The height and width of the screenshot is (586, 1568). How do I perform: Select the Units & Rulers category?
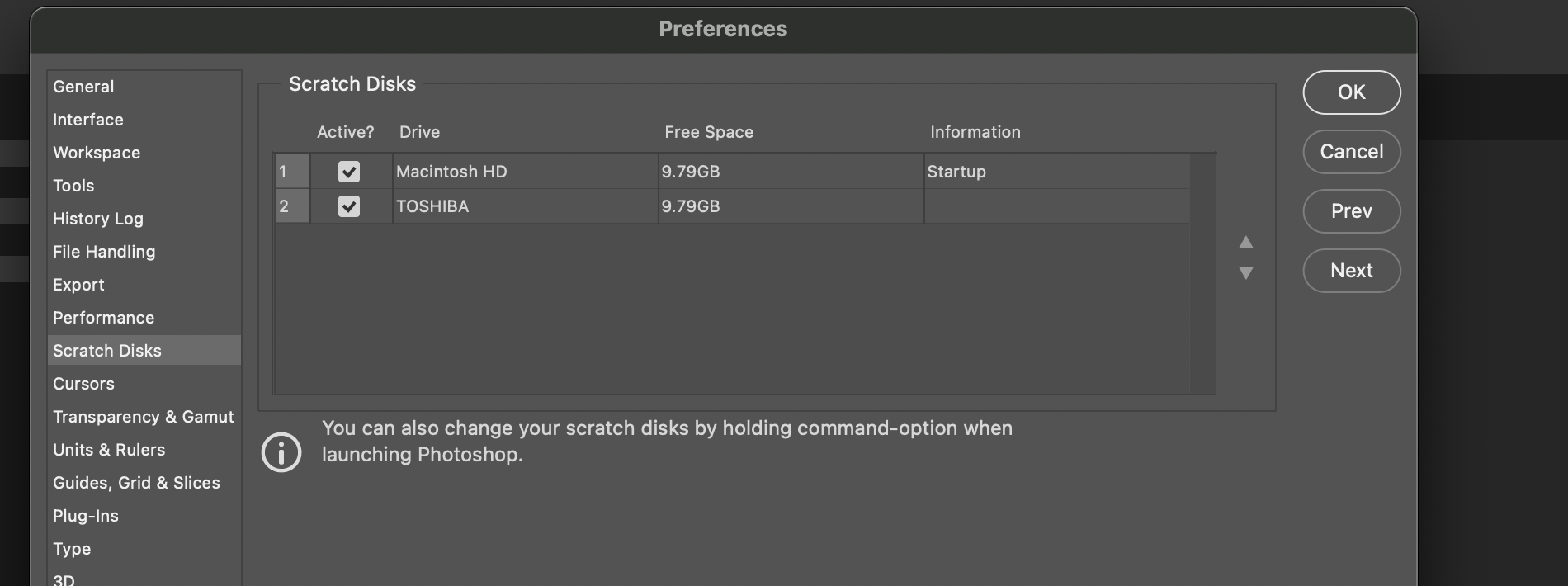click(x=109, y=449)
